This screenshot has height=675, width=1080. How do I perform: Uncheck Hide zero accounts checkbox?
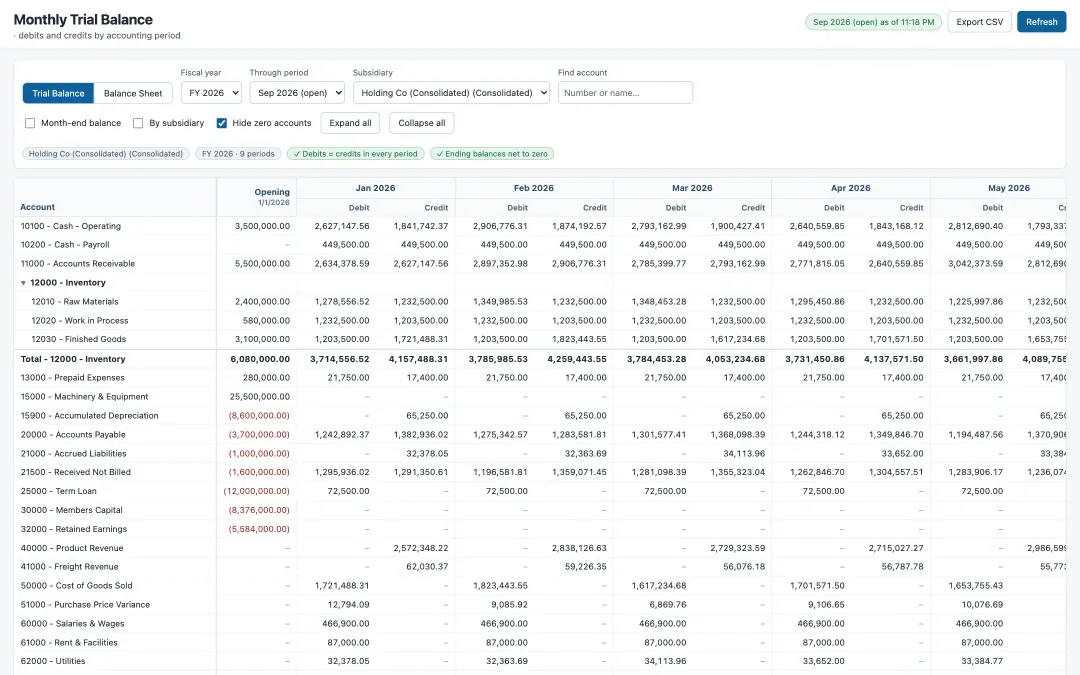pyautogui.click(x=221, y=123)
